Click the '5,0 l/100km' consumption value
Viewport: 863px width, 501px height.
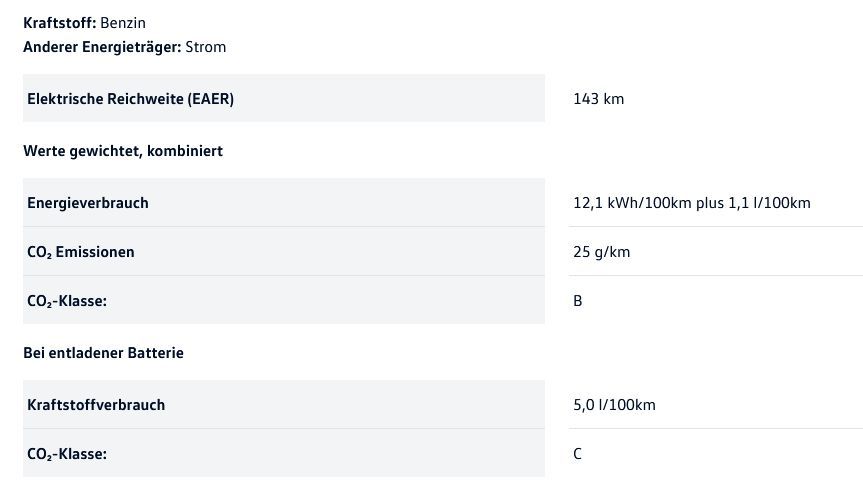tap(615, 405)
